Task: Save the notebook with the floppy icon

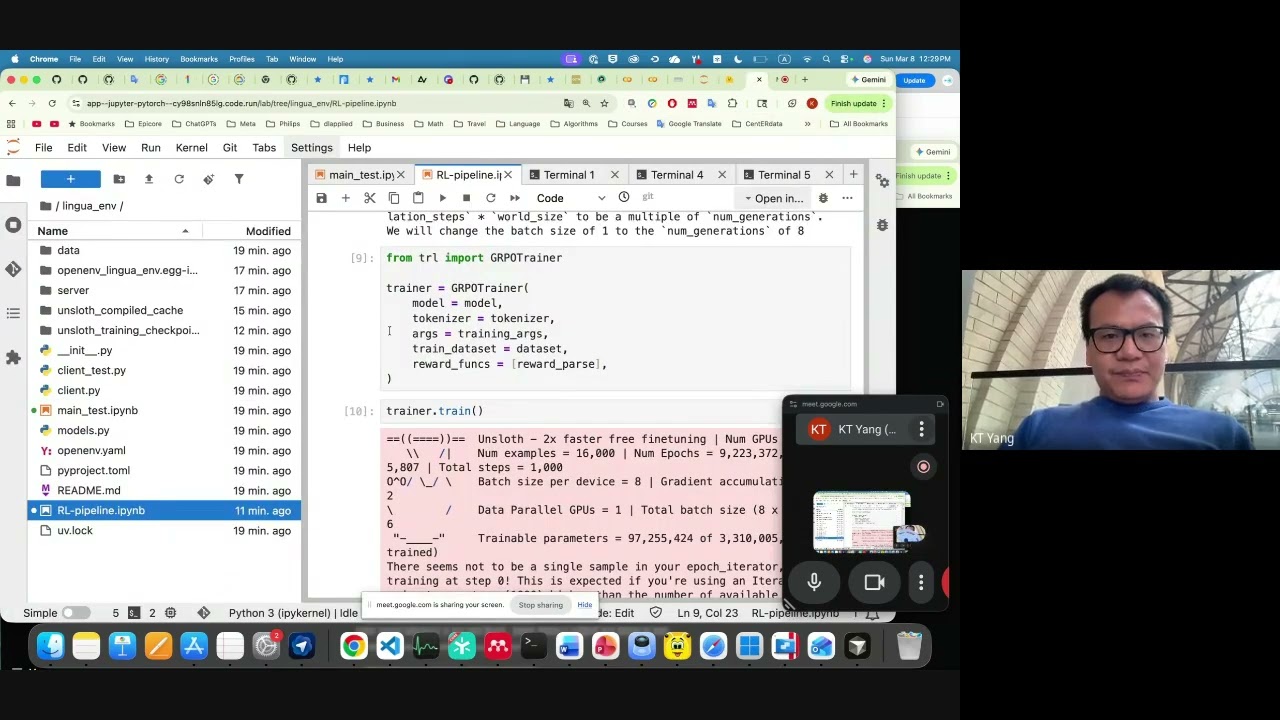Action: (x=321, y=198)
